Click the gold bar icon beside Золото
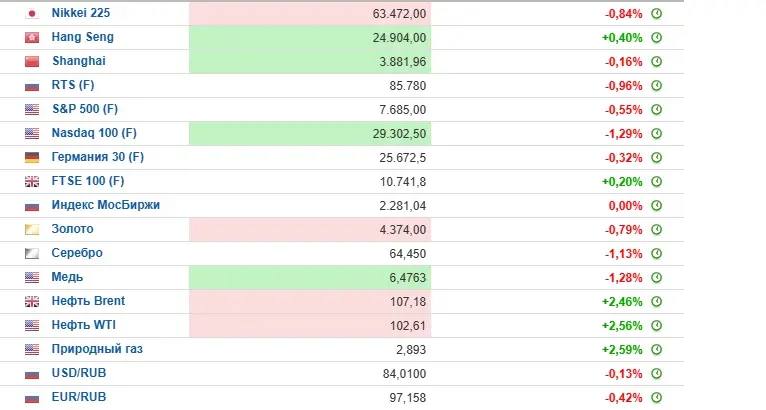This screenshot has width=766, height=410. pyautogui.click(x=32, y=229)
